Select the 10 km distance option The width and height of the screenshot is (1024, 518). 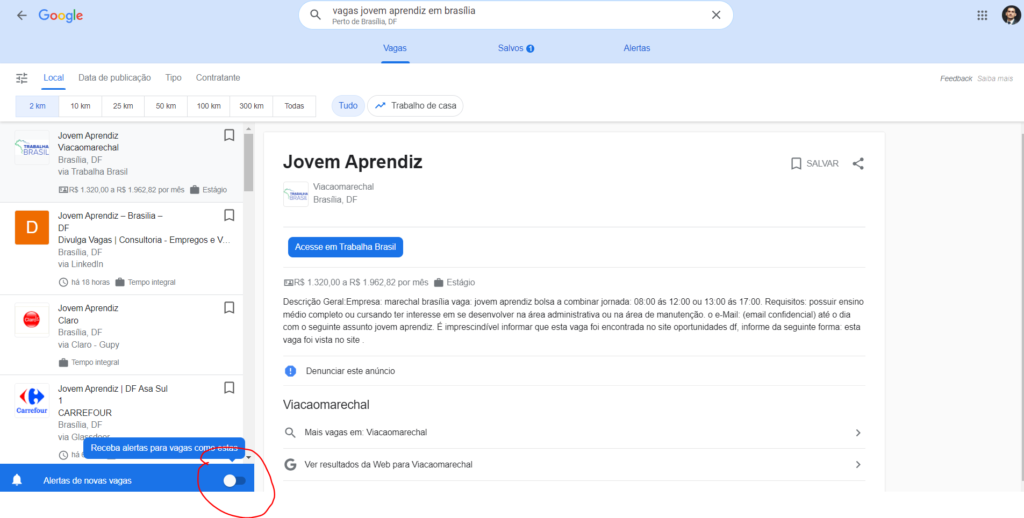(x=80, y=106)
